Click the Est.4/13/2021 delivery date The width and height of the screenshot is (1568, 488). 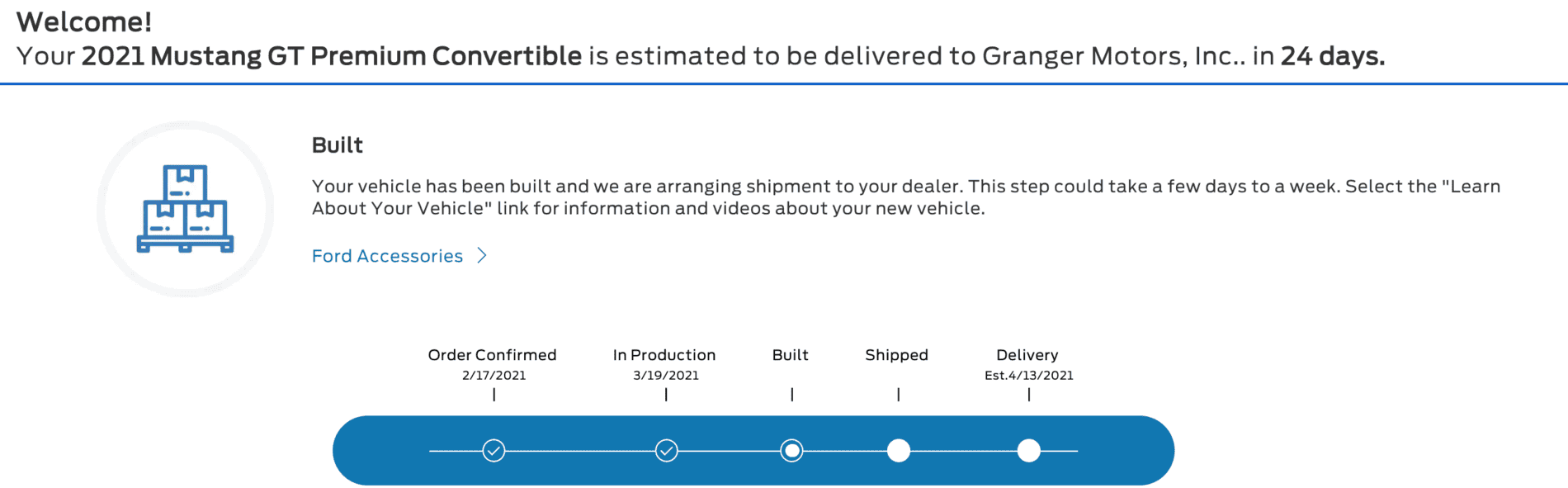(x=1028, y=376)
